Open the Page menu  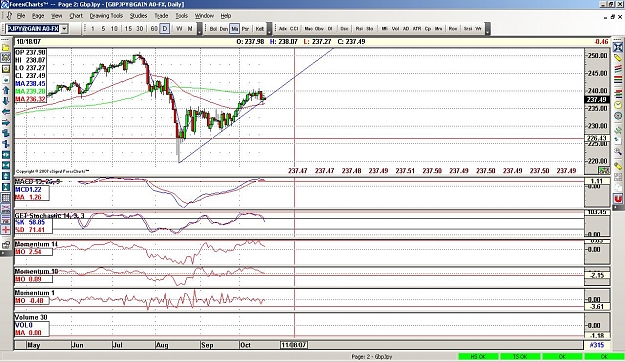coord(38,16)
